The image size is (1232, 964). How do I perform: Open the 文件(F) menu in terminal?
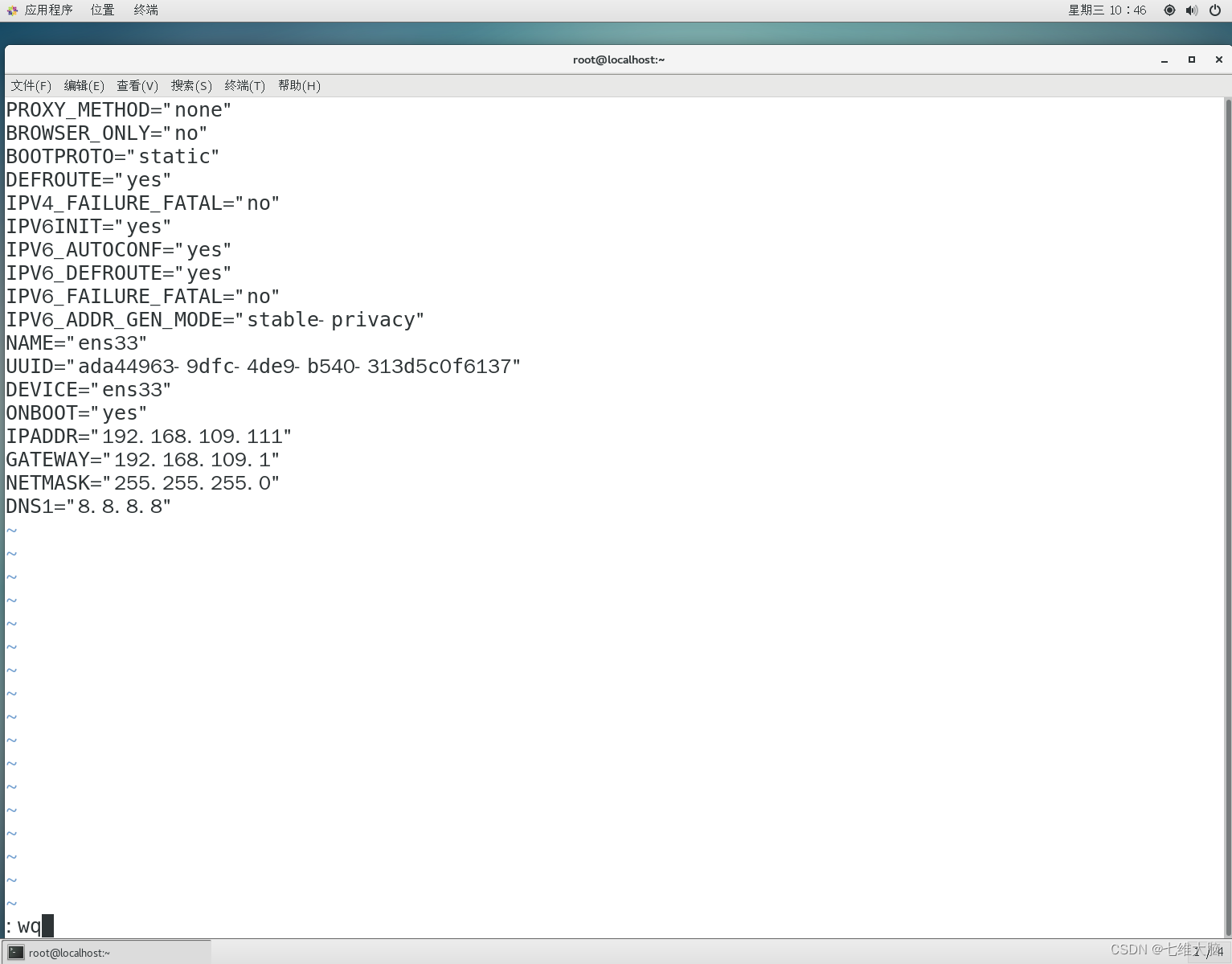click(x=31, y=86)
